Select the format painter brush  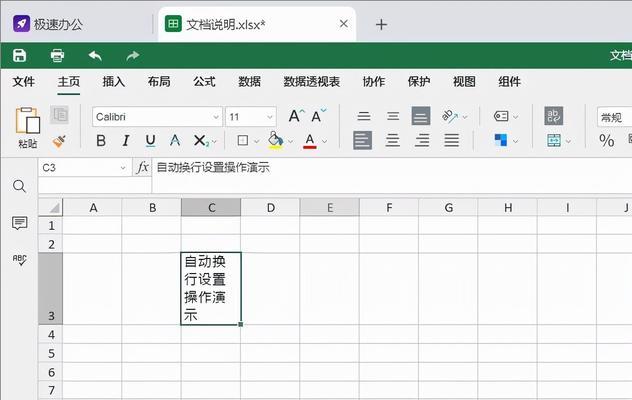point(59,141)
